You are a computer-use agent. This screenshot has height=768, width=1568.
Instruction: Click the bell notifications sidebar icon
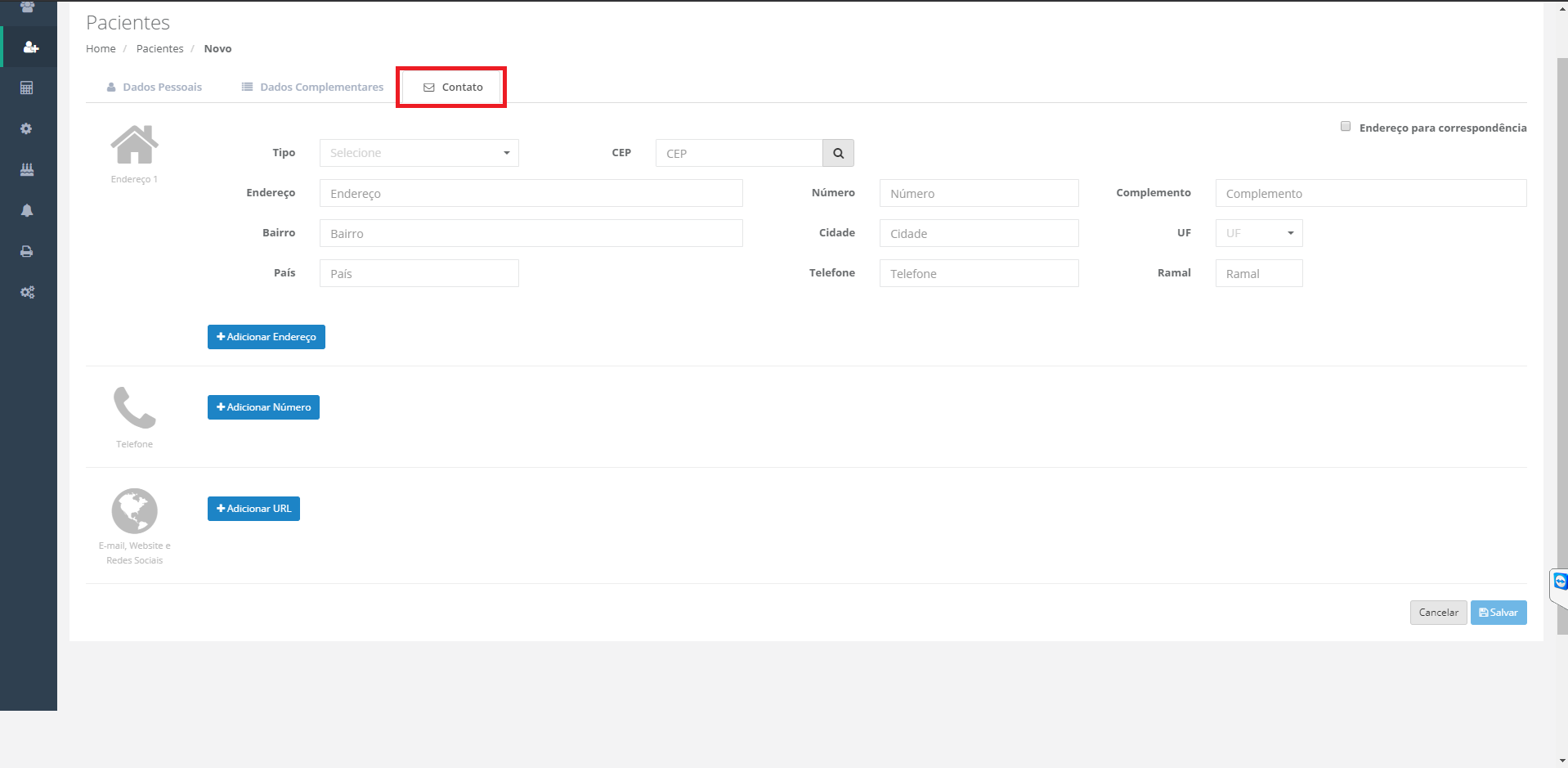point(27,211)
